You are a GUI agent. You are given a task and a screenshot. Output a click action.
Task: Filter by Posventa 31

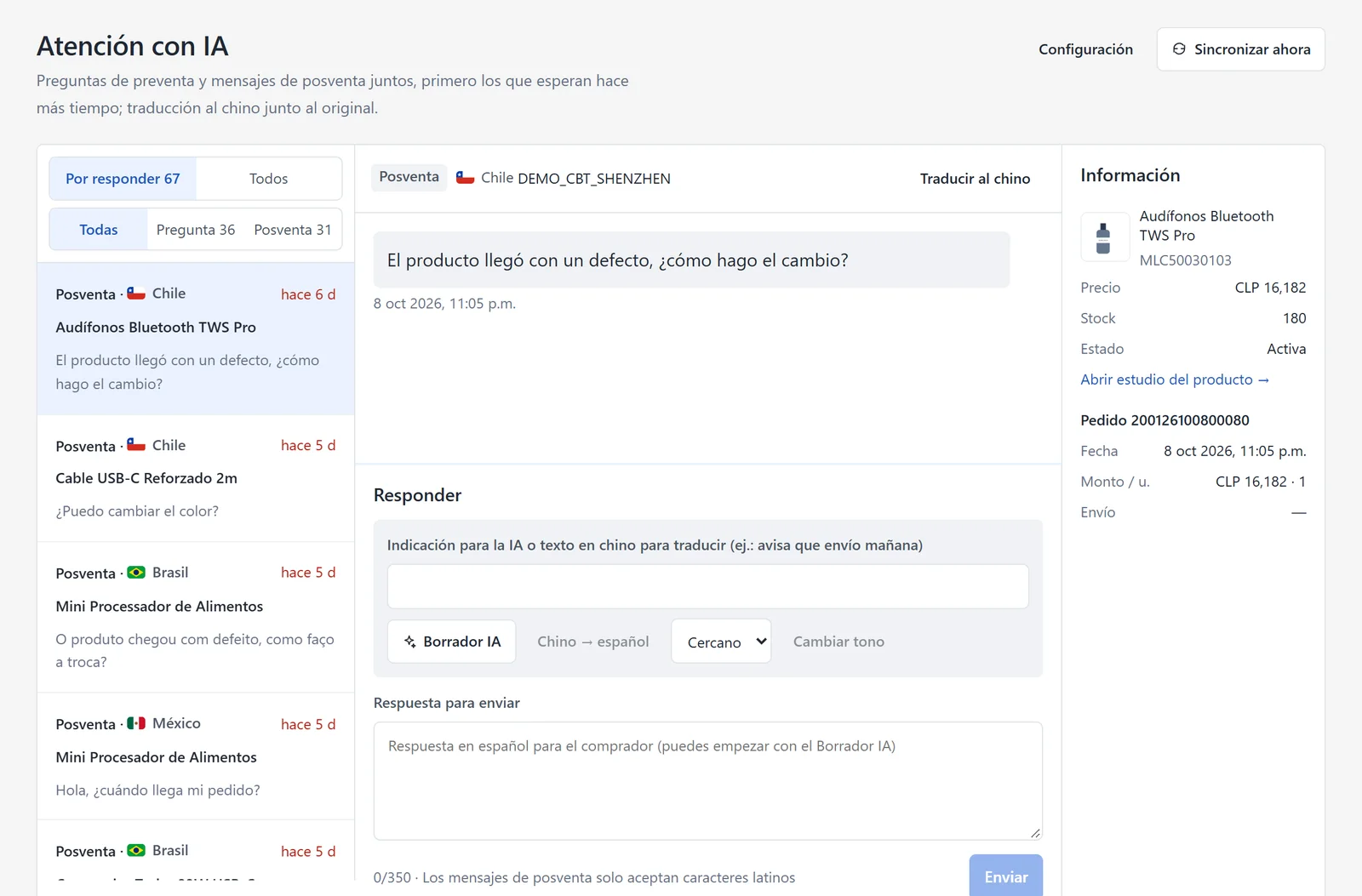293,230
